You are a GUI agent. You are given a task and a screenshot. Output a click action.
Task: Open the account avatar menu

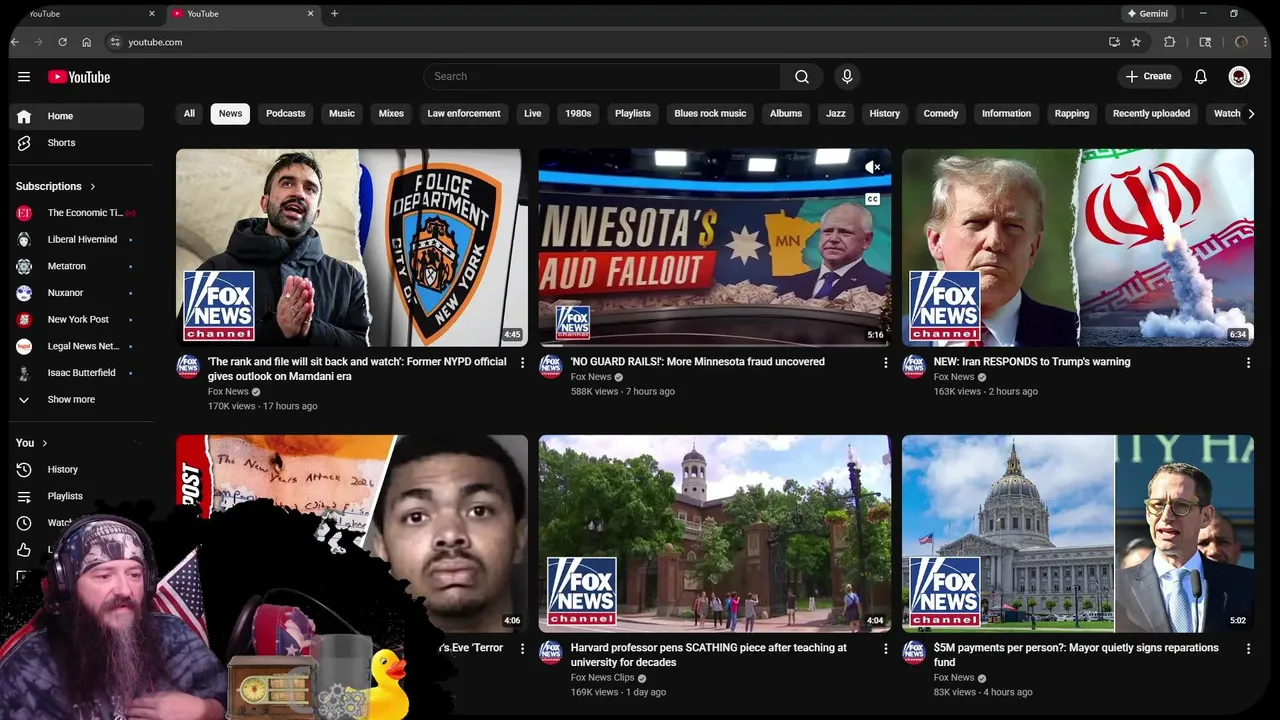(1239, 77)
